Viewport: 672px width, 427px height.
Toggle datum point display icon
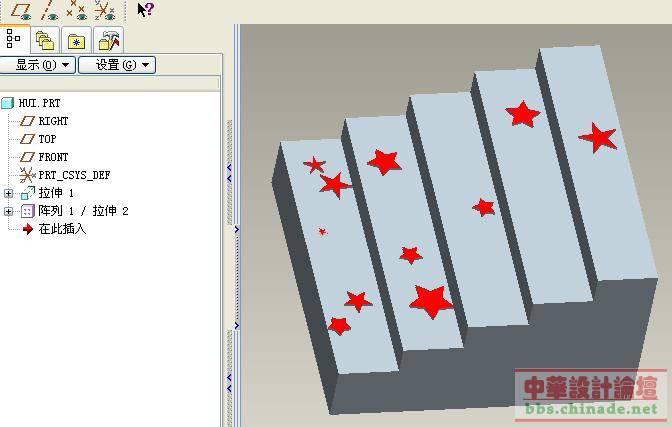[76, 11]
